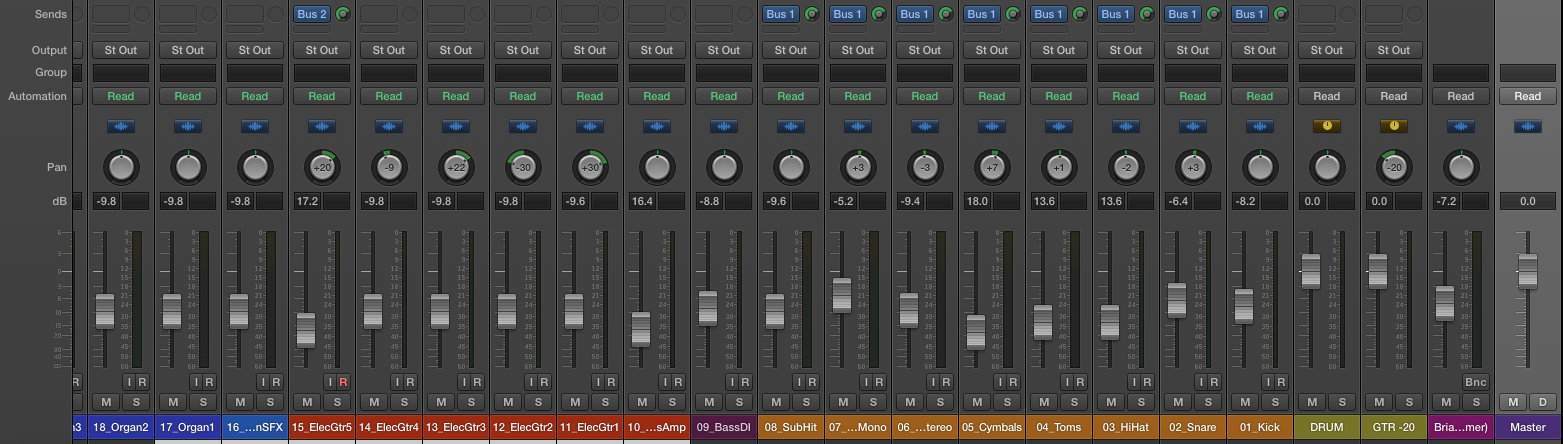Click the waveform icon on 18_Organ2 channel
Screen dimensions: 1563x444
(121, 126)
